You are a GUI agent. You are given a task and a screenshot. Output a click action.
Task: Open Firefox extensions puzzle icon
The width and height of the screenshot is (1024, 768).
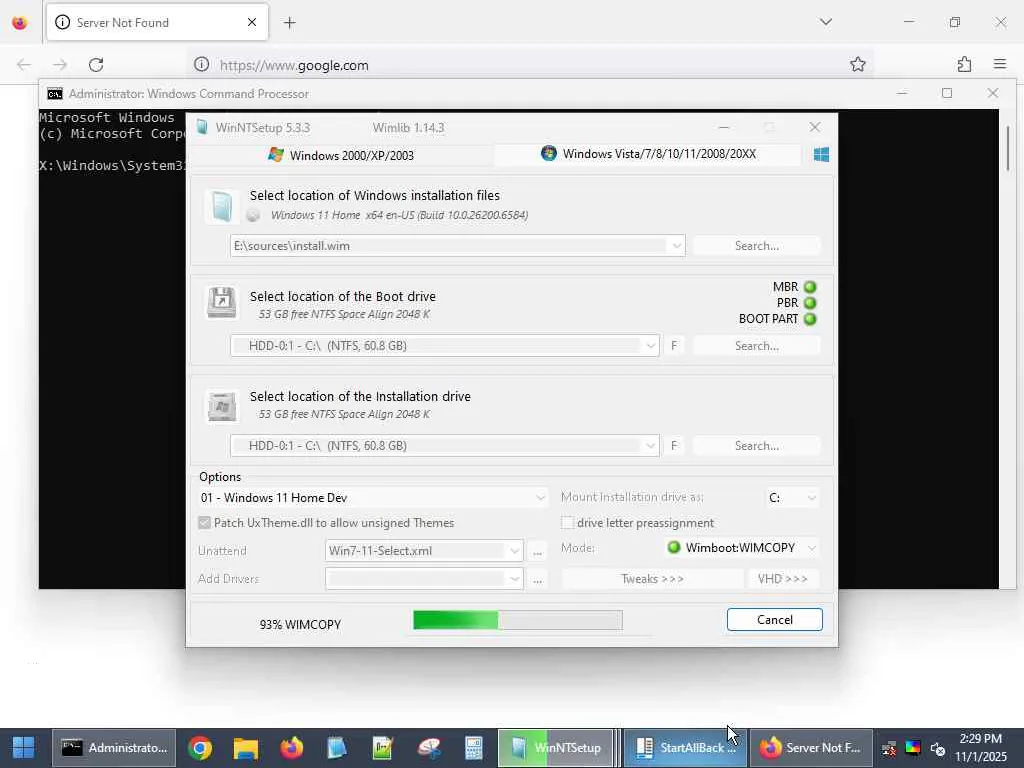[x=965, y=64]
